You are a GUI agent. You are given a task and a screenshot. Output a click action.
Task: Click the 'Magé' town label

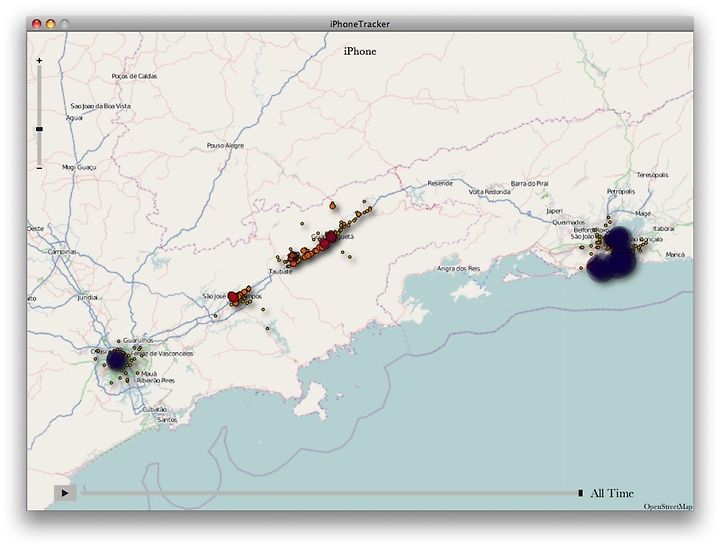(643, 214)
